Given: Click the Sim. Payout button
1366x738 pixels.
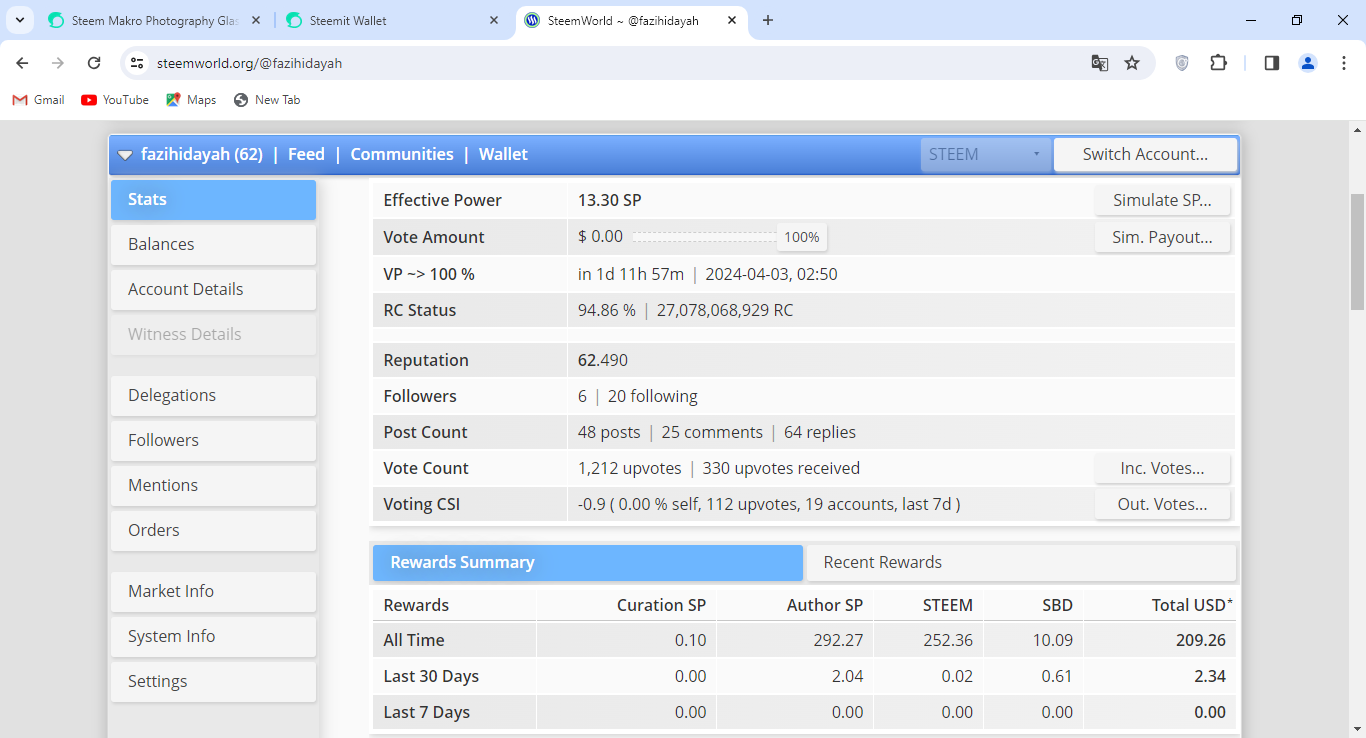Looking at the screenshot, I should coord(1162,237).
